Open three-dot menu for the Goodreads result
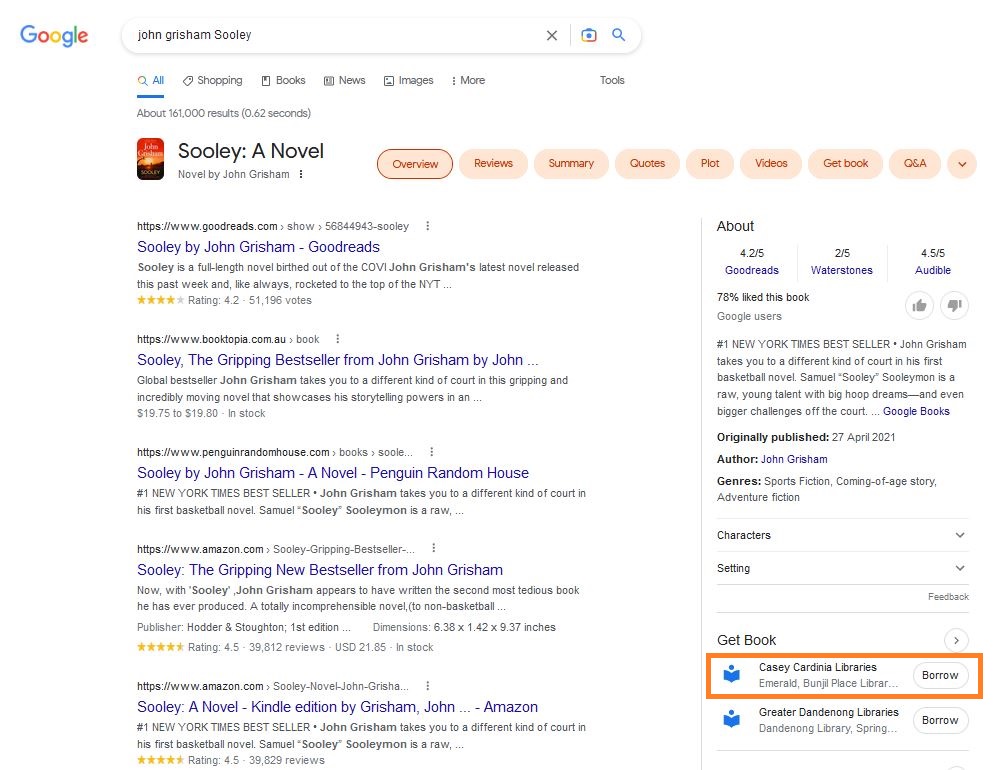This screenshot has width=1003, height=770. tap(428, 226)
